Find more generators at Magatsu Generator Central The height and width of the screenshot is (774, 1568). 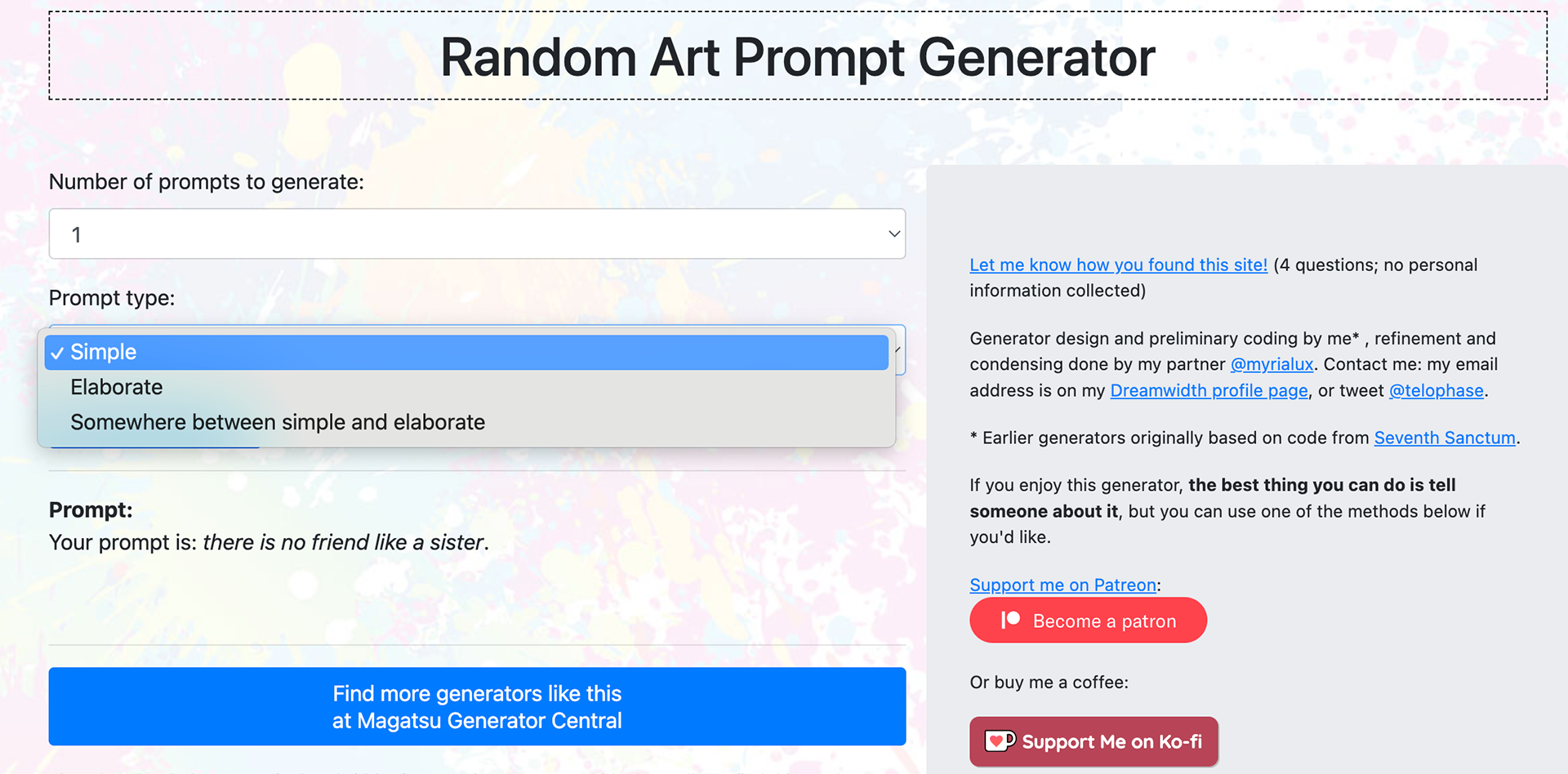pyautogui.click(x=477, y=706)
